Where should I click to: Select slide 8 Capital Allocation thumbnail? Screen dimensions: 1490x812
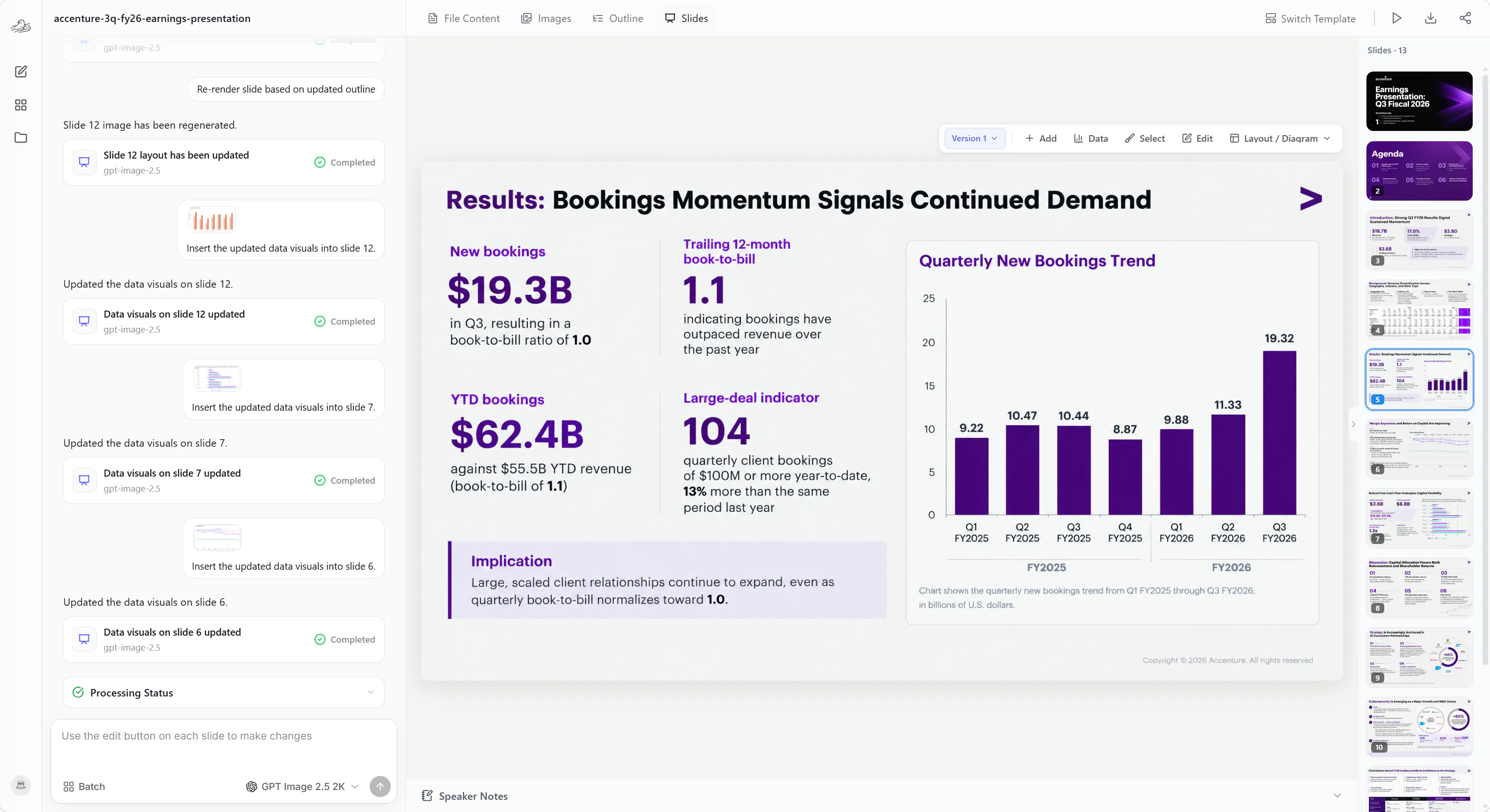pos(1419,588)
